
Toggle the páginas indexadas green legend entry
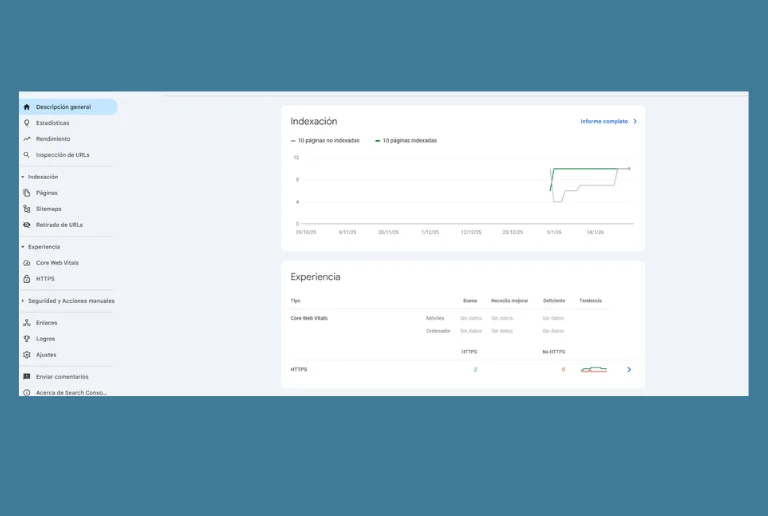tap(408, 141)
